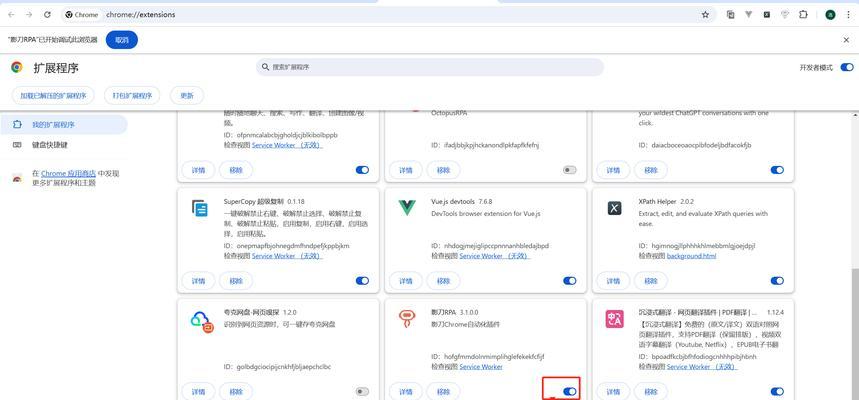Click 打包扩展程序 button
The image size is (859, 400).
[x=132, y=95]
